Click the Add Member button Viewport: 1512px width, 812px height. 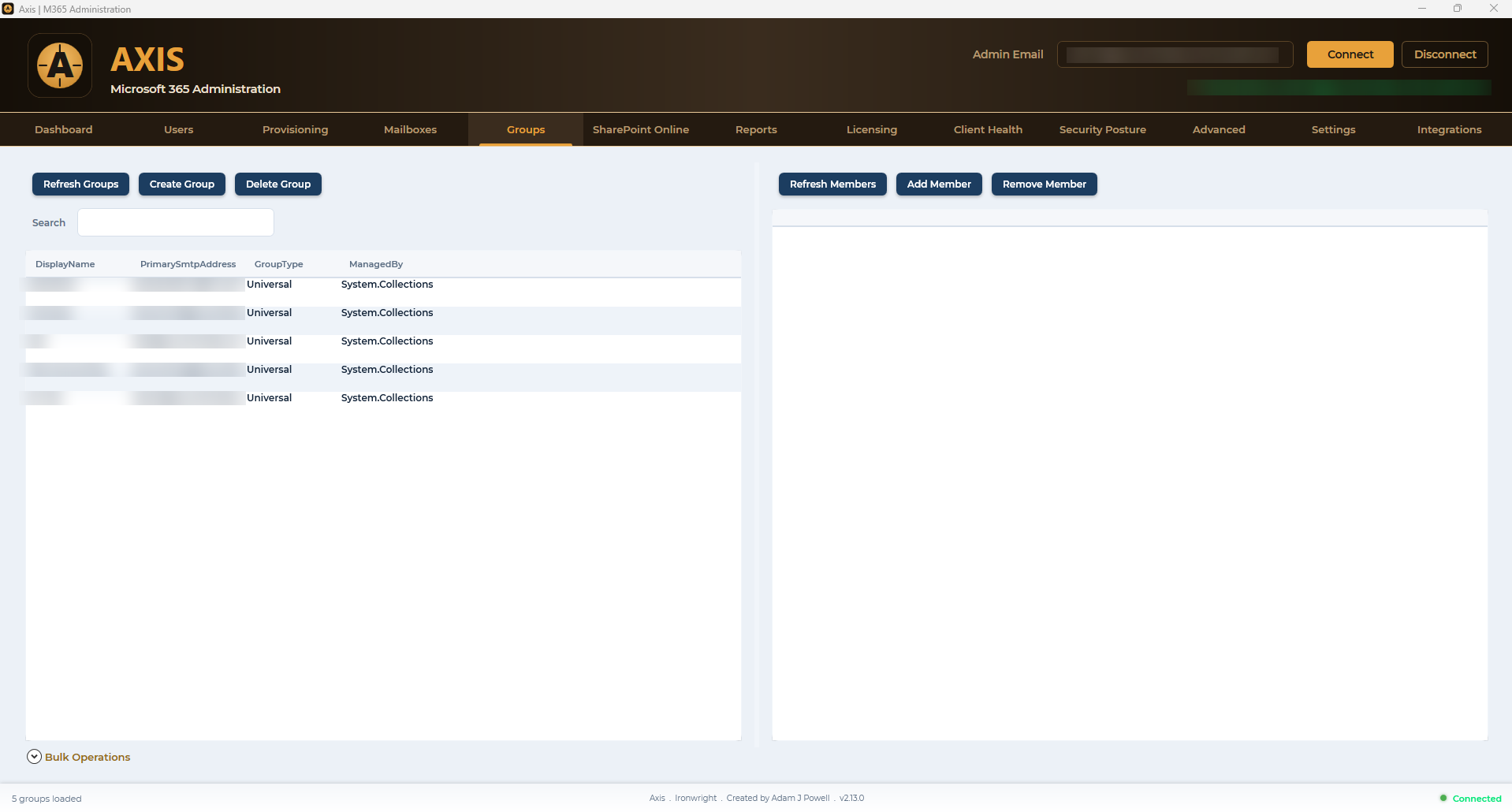coord(939,184)
